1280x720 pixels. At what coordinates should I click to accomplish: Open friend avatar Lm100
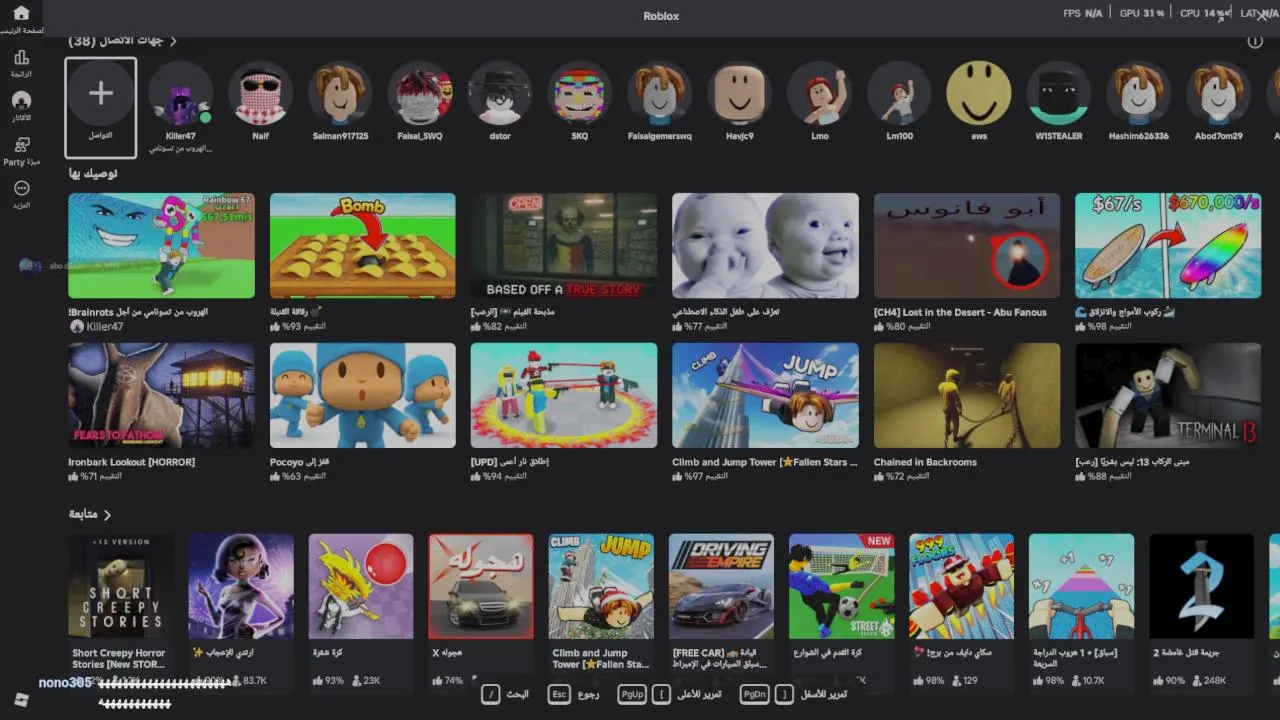click(x=900, y=93)
